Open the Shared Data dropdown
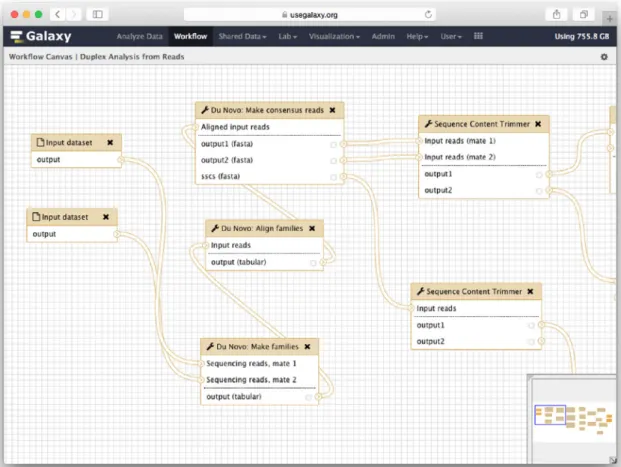This screenshot has width=621, height=467. pyautogui.click(x=242, y=36)
